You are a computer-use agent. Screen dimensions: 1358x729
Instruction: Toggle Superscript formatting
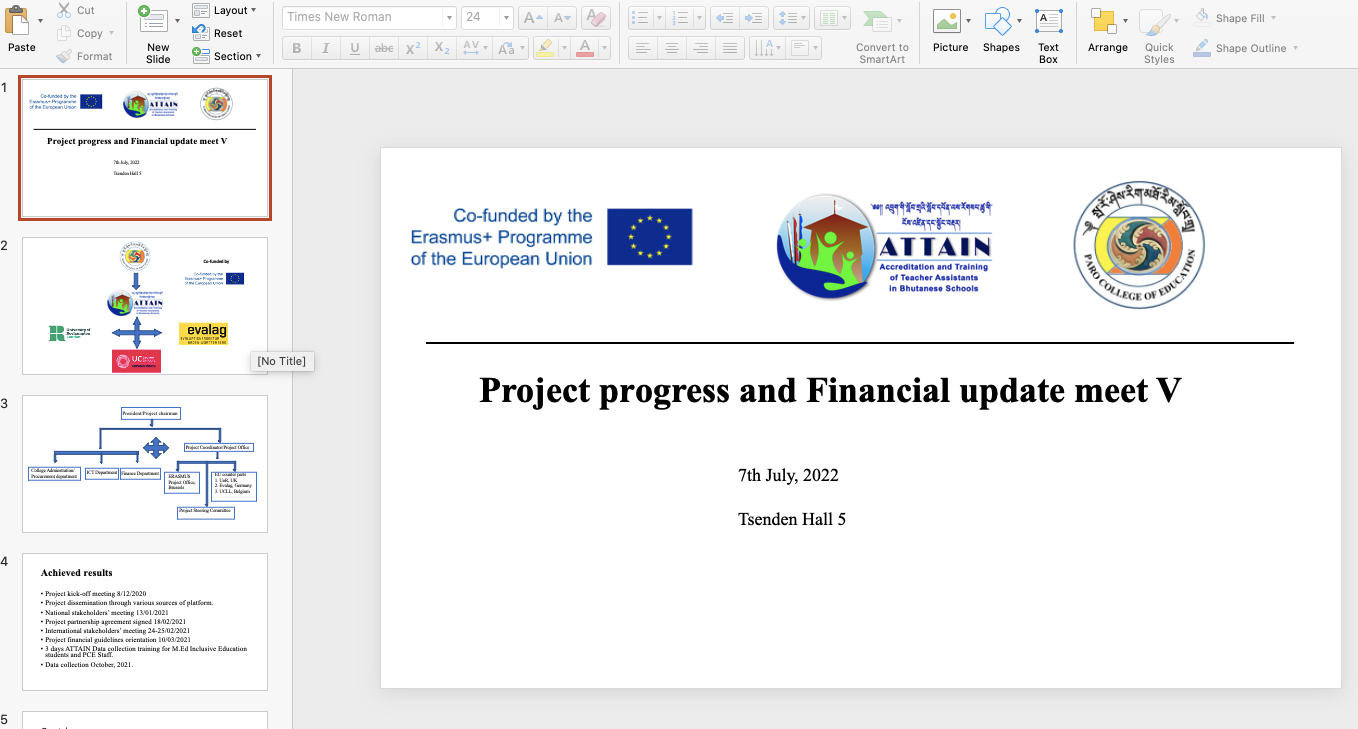(413, 47)
